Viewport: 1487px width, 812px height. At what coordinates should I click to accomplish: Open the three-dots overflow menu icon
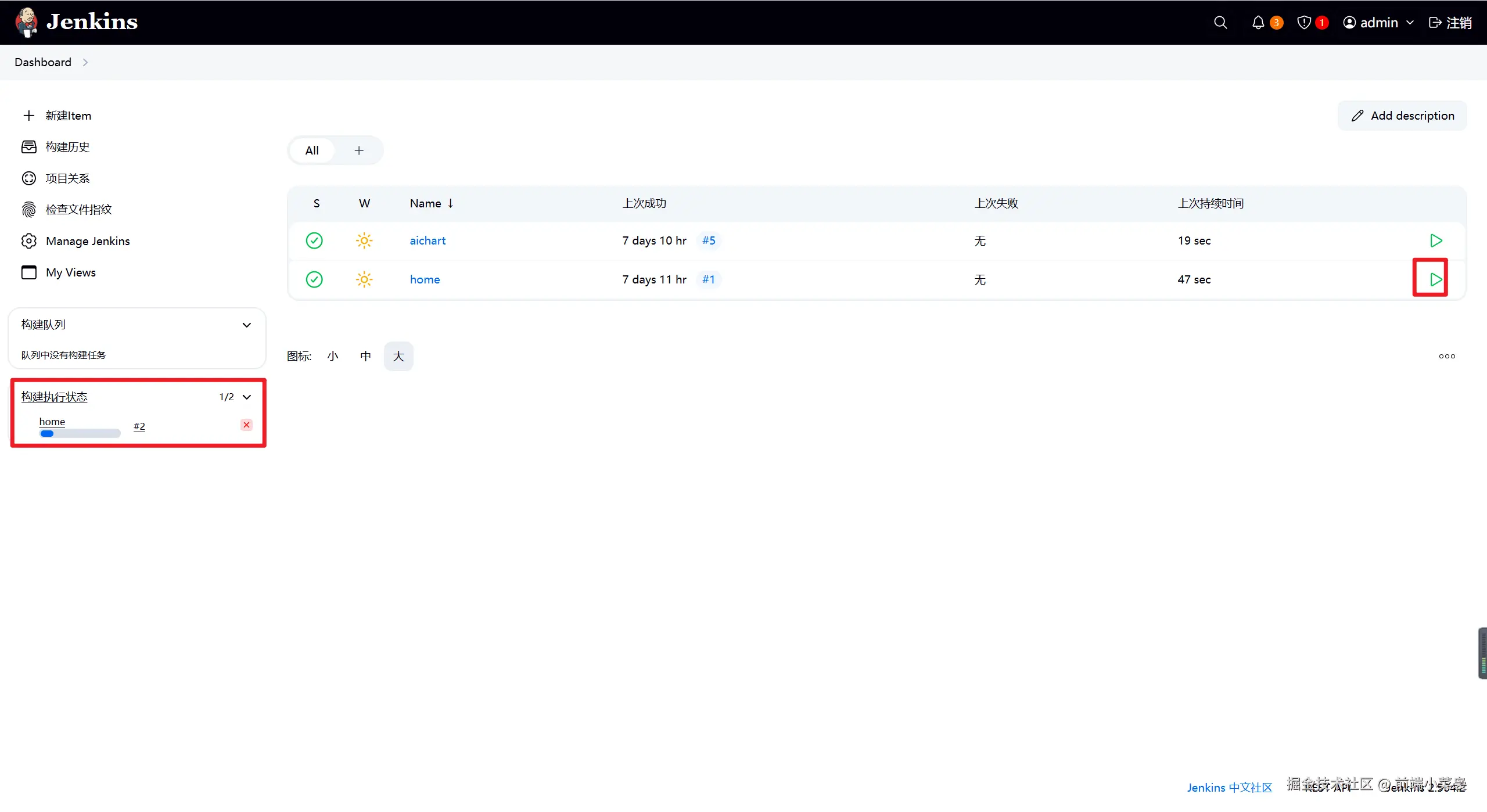click(1447, 356)
